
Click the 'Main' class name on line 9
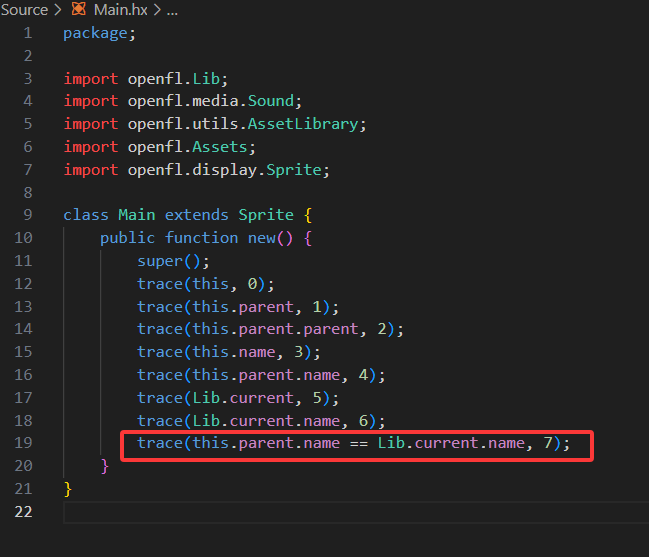(x=137, y=215)
